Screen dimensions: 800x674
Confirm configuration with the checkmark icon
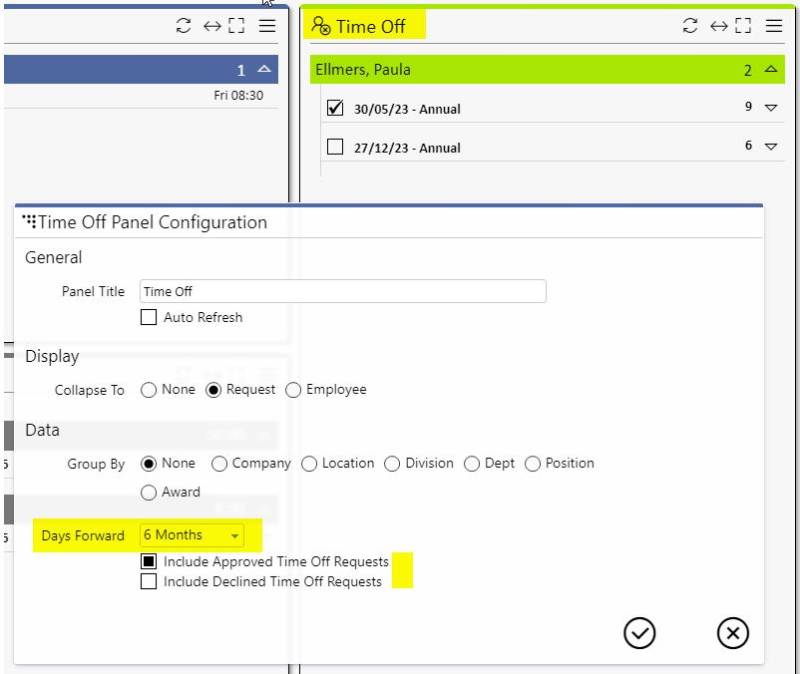[639, 632]
